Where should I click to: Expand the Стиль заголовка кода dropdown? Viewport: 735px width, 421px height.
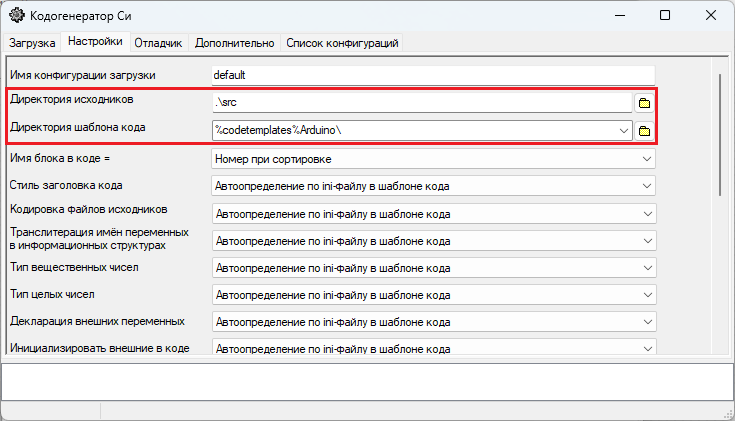coord(646,186)
